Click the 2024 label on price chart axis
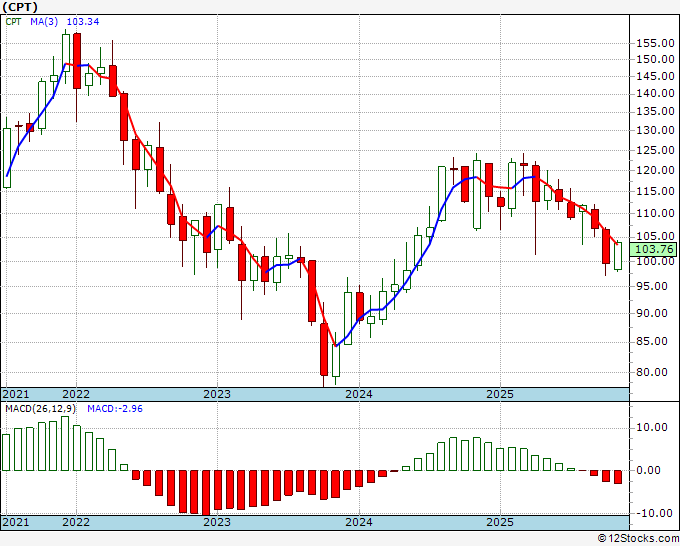680x546 pixels. (359, 394)
